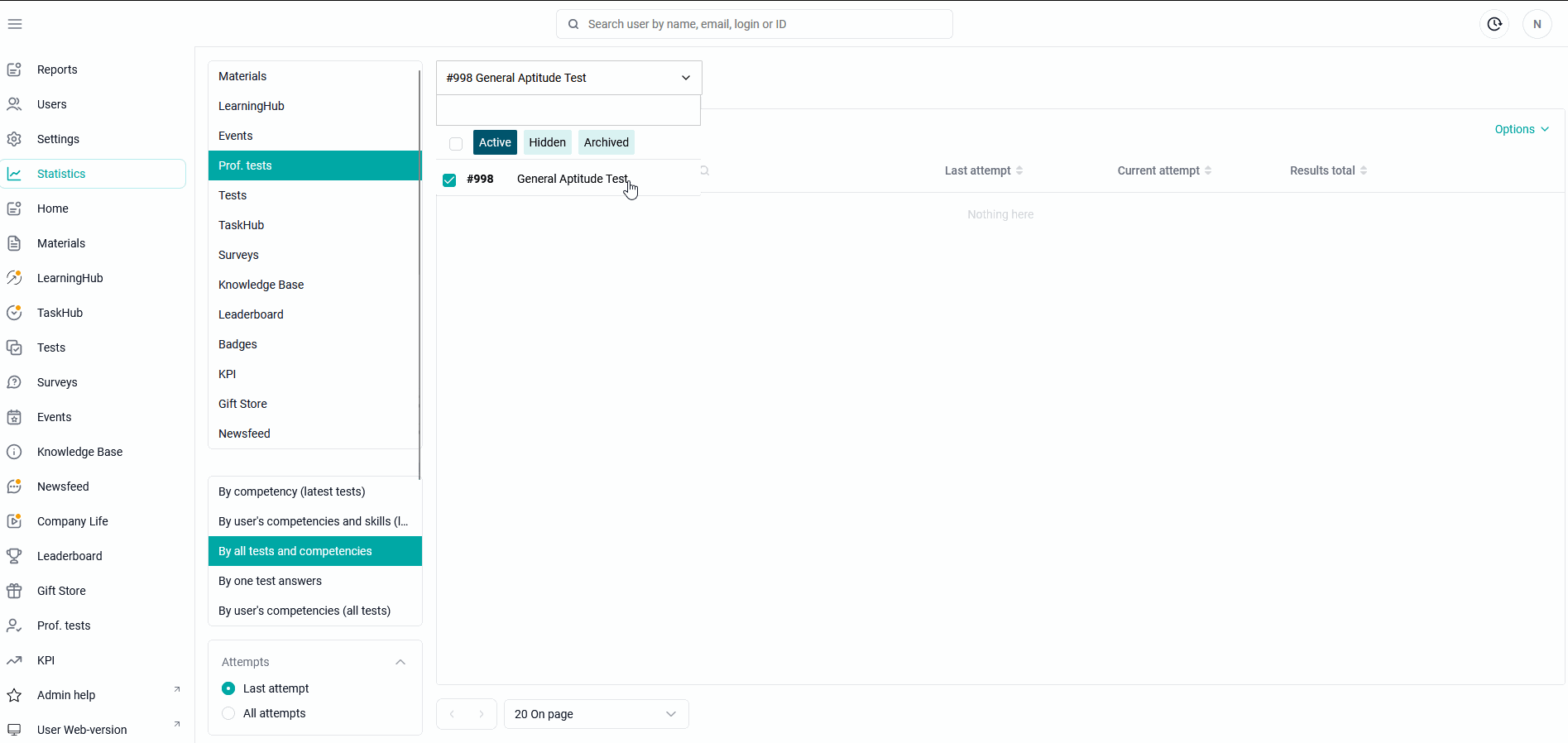The width and height of the screenshot is (1568, 743).
Task: Click the Materials document icon
Action: (x=14, y=243)
